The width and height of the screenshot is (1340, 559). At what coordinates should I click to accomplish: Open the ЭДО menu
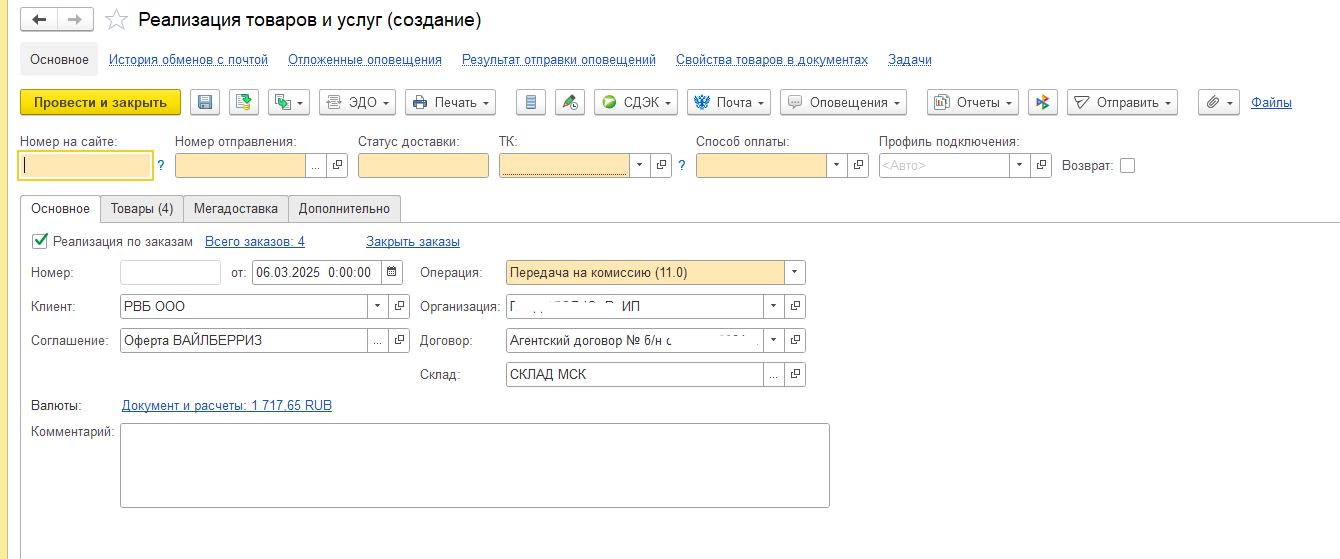pyautogui.click(x=358, y=102)
